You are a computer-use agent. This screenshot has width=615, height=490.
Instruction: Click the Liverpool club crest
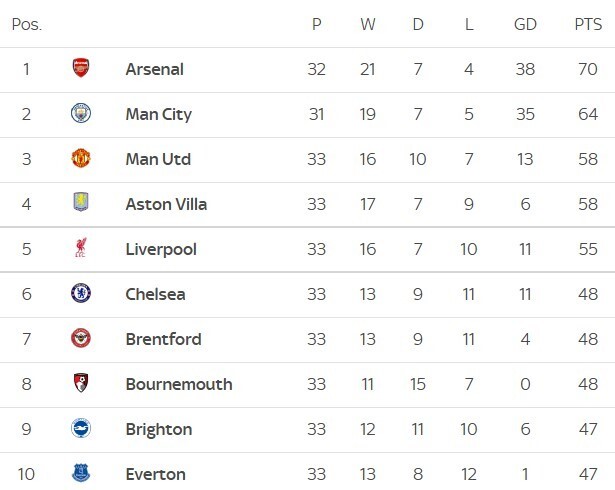[81, 249]
